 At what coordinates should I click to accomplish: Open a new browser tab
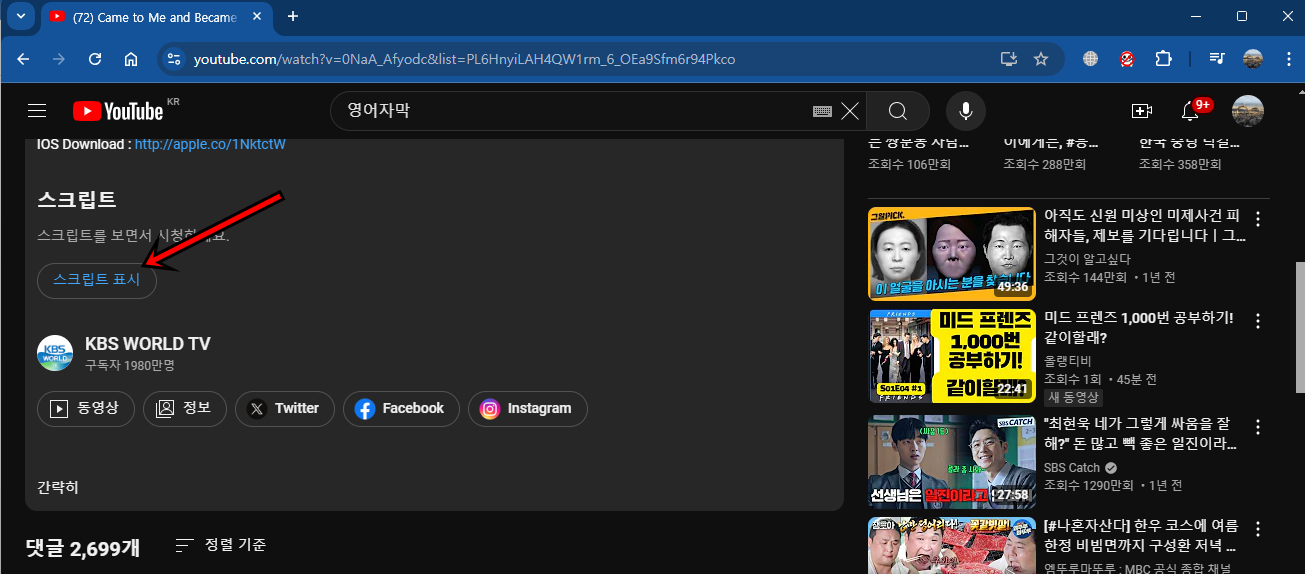pyautogui.click(x=293, y=16)
